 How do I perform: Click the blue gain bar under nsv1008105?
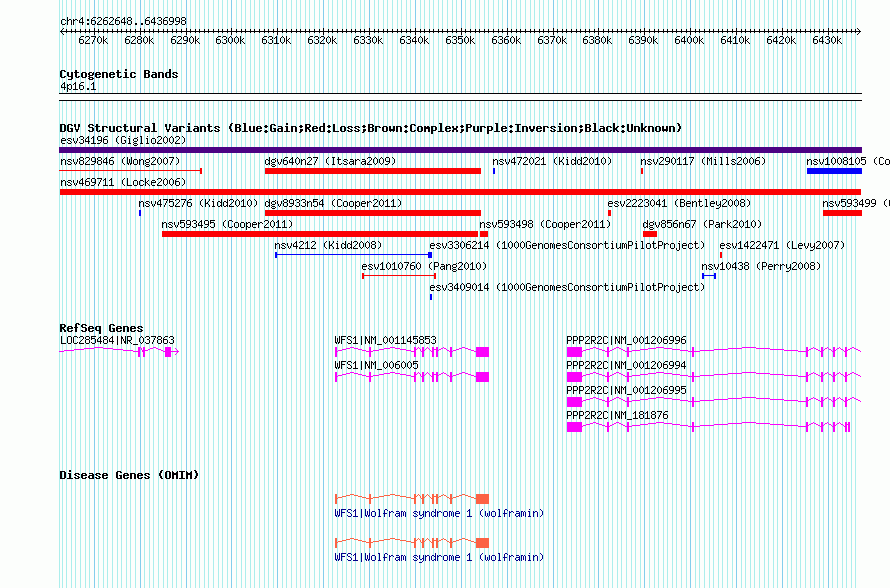[834, 171]
